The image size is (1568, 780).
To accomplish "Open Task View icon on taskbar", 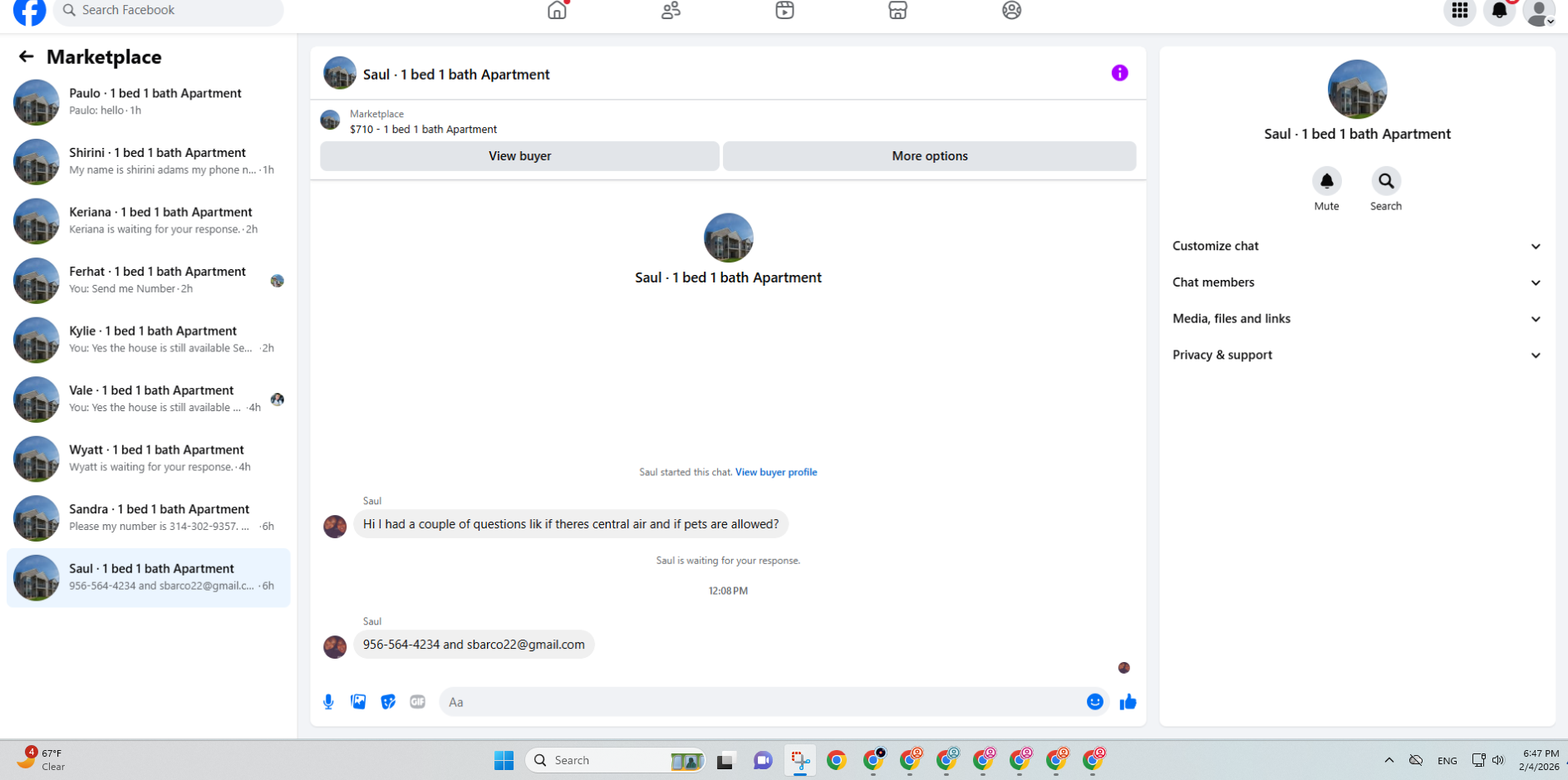I will 726,760.
